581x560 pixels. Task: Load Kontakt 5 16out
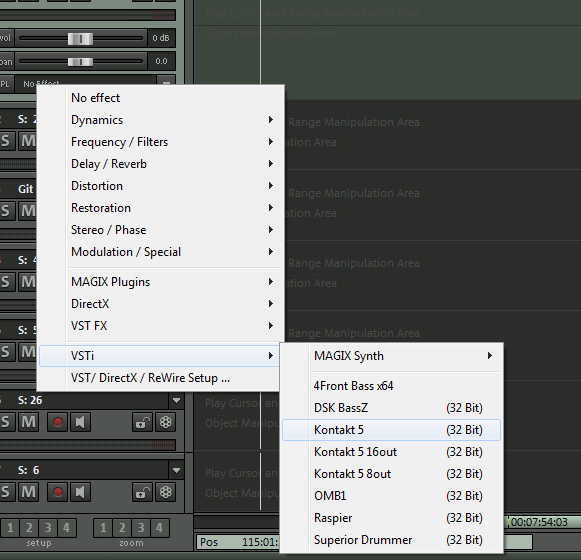(391, 452)
